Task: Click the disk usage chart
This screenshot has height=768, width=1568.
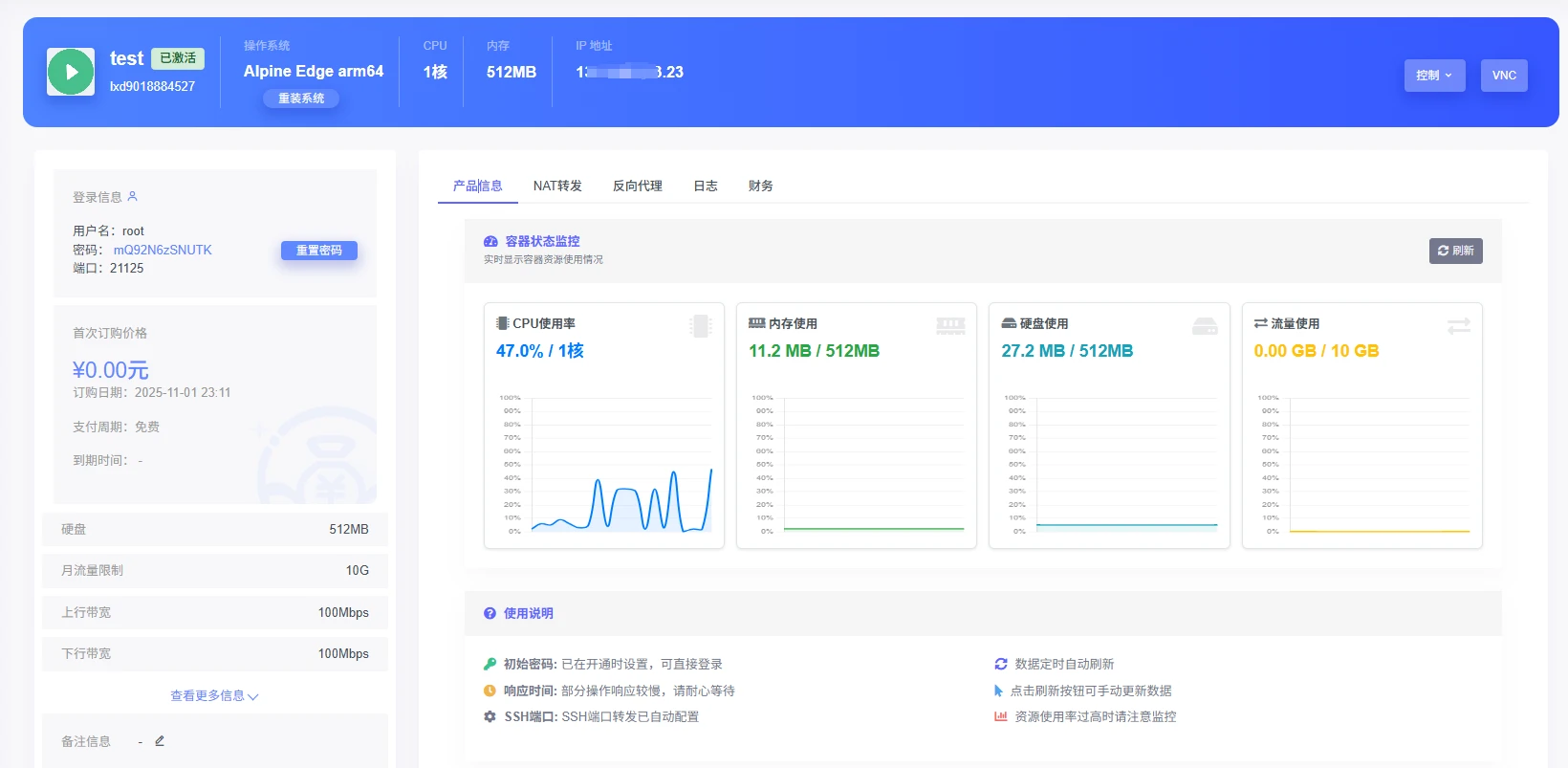Action: point(1109,464)
